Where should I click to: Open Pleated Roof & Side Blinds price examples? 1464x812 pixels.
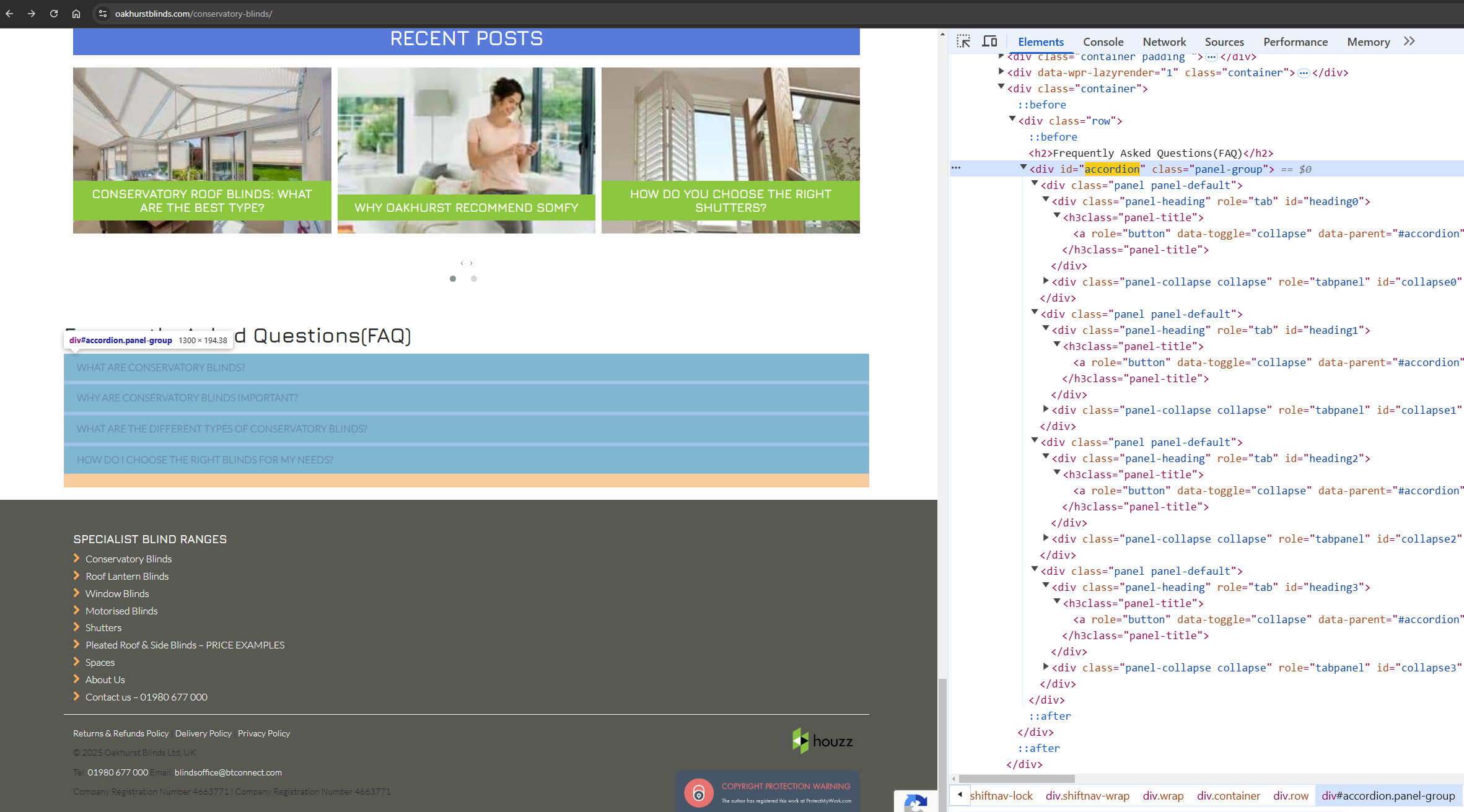[185, 645]
